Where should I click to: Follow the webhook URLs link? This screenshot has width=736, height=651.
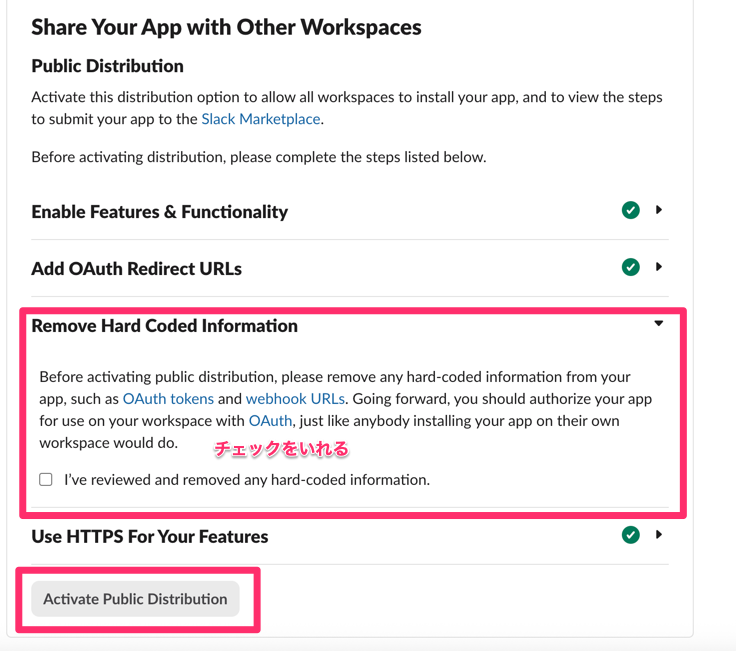click(x=295, y=399)
